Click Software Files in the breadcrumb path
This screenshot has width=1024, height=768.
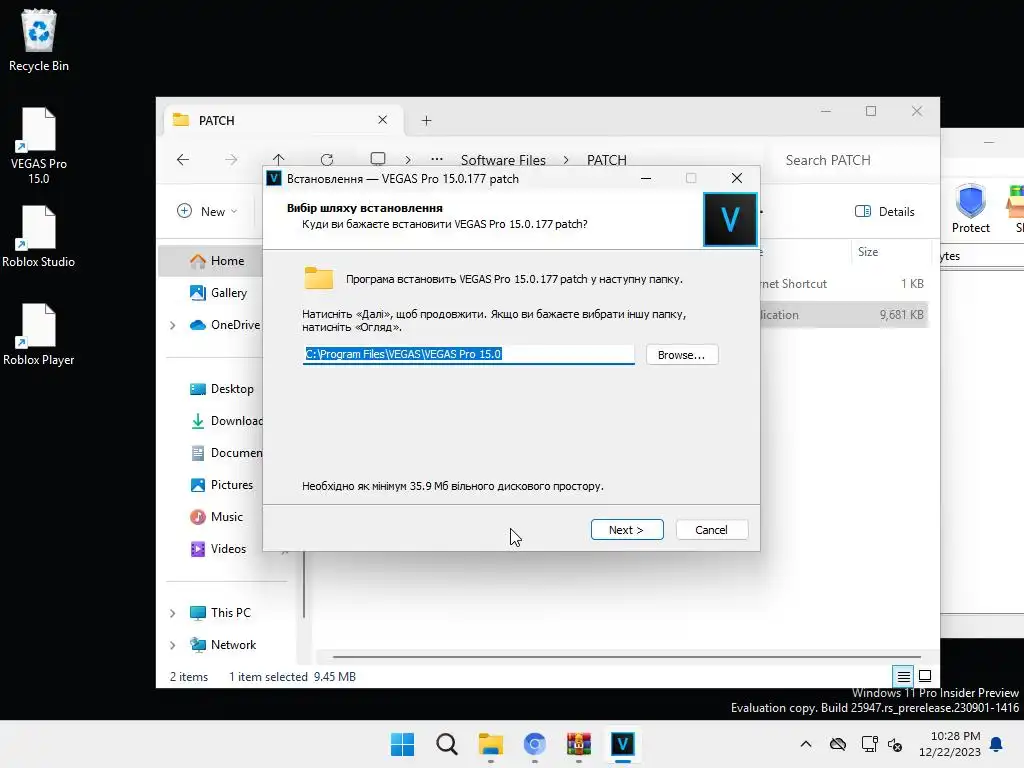[503, 160]
